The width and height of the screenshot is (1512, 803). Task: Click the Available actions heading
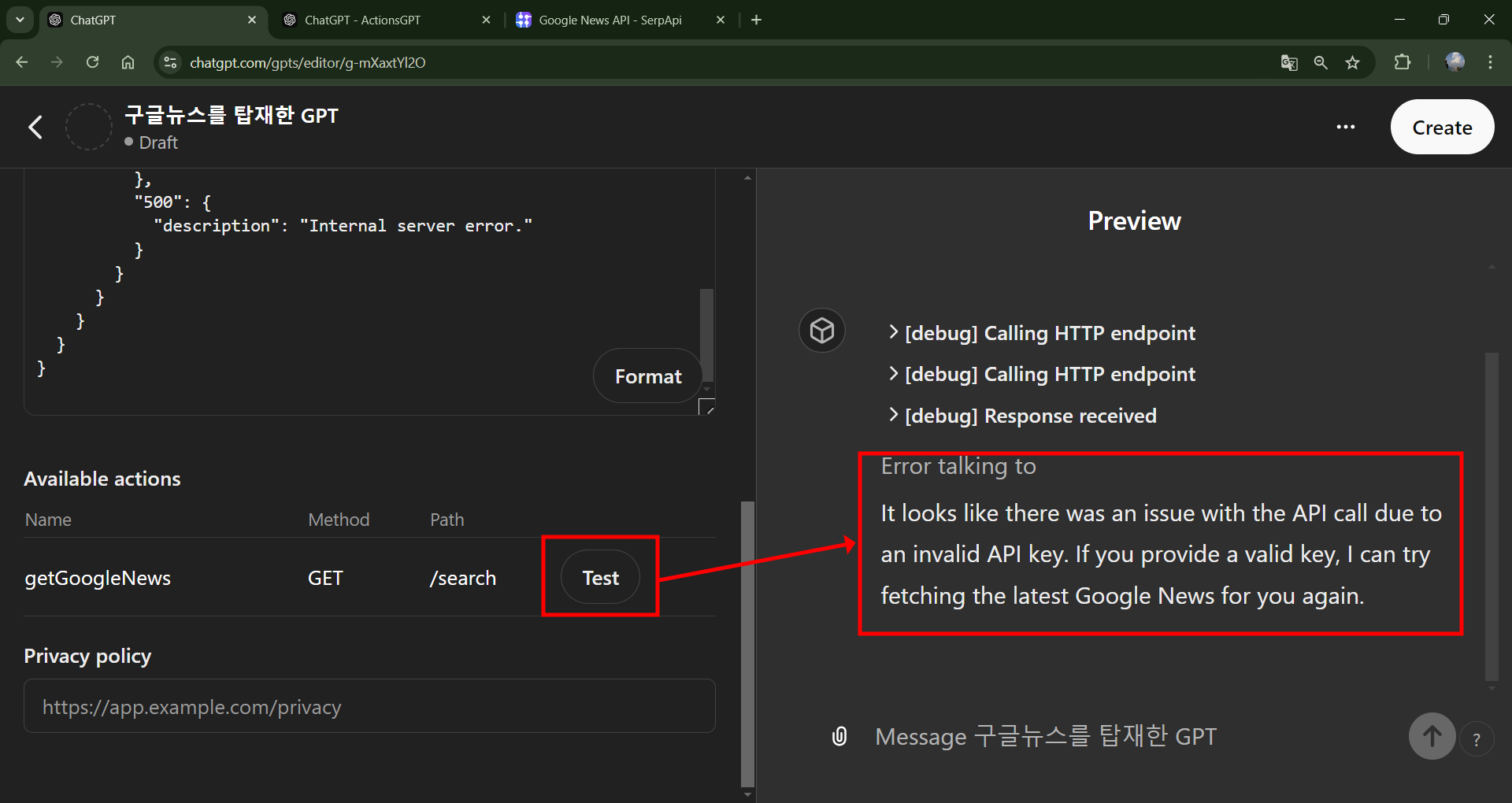coord(102,479)
